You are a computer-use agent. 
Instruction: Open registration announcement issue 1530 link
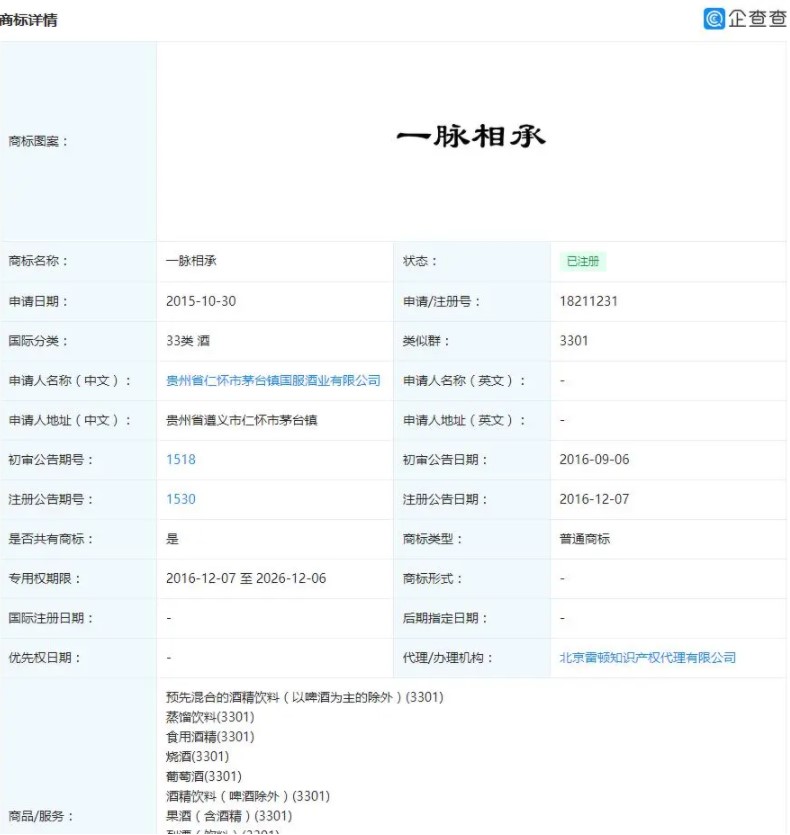181,499
